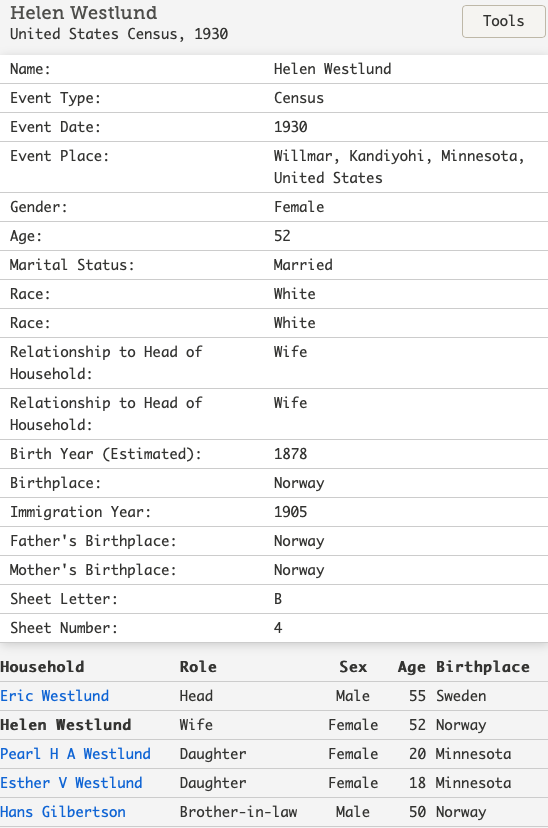Screen dimensions: 548x828
Task: Select the bold Helen Westlund household row
Action: tap(274, 725)
